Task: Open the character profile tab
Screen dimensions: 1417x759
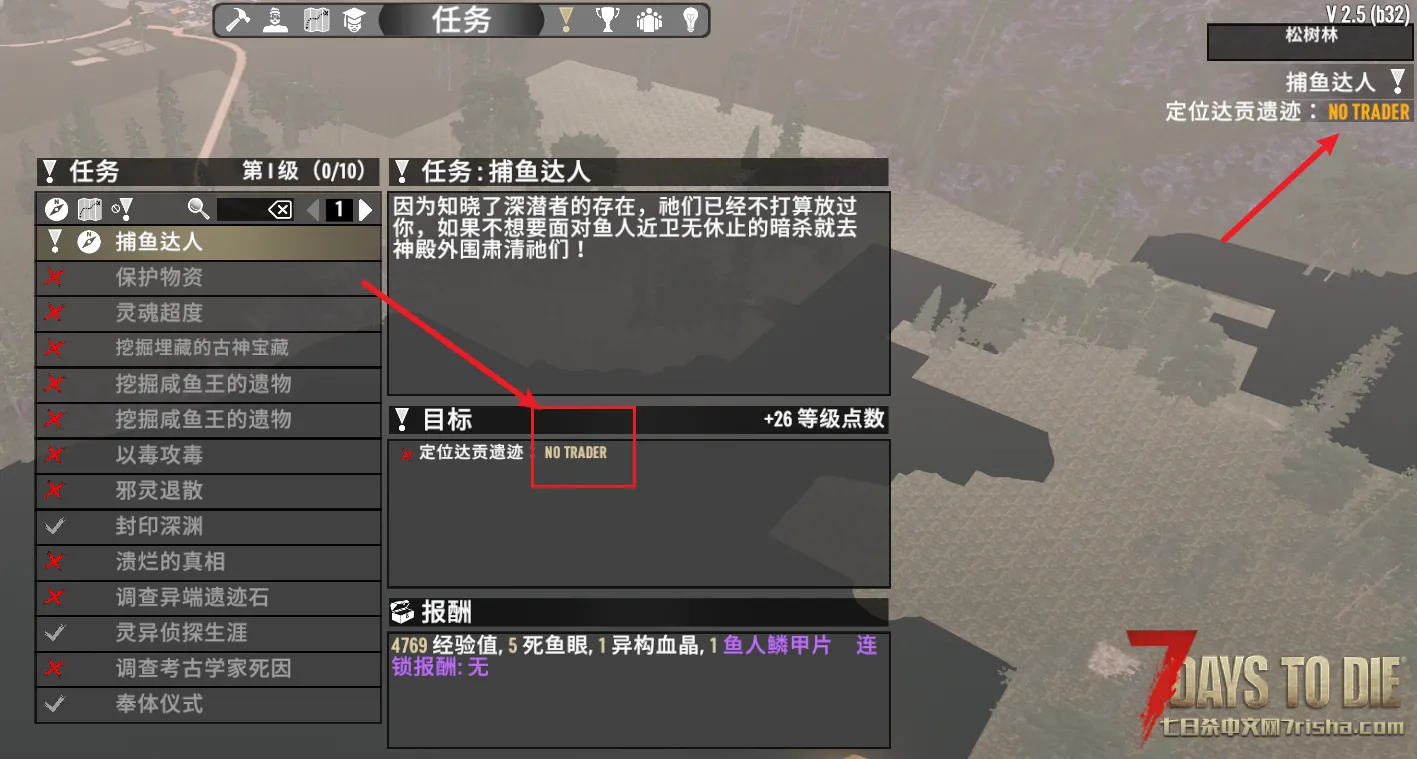Action: (276, 20)
